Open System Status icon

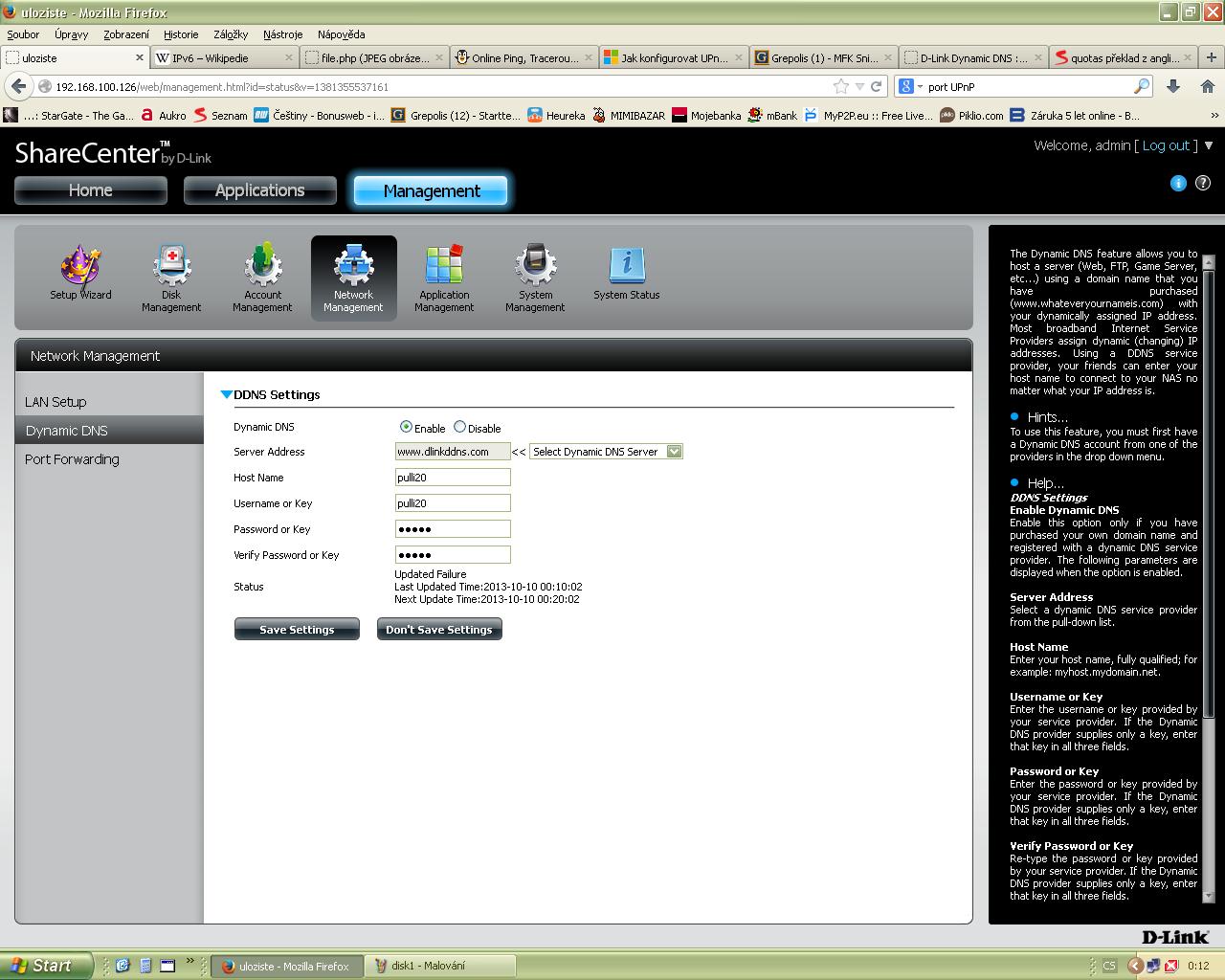pyautogui.click(x=626, y=275)
